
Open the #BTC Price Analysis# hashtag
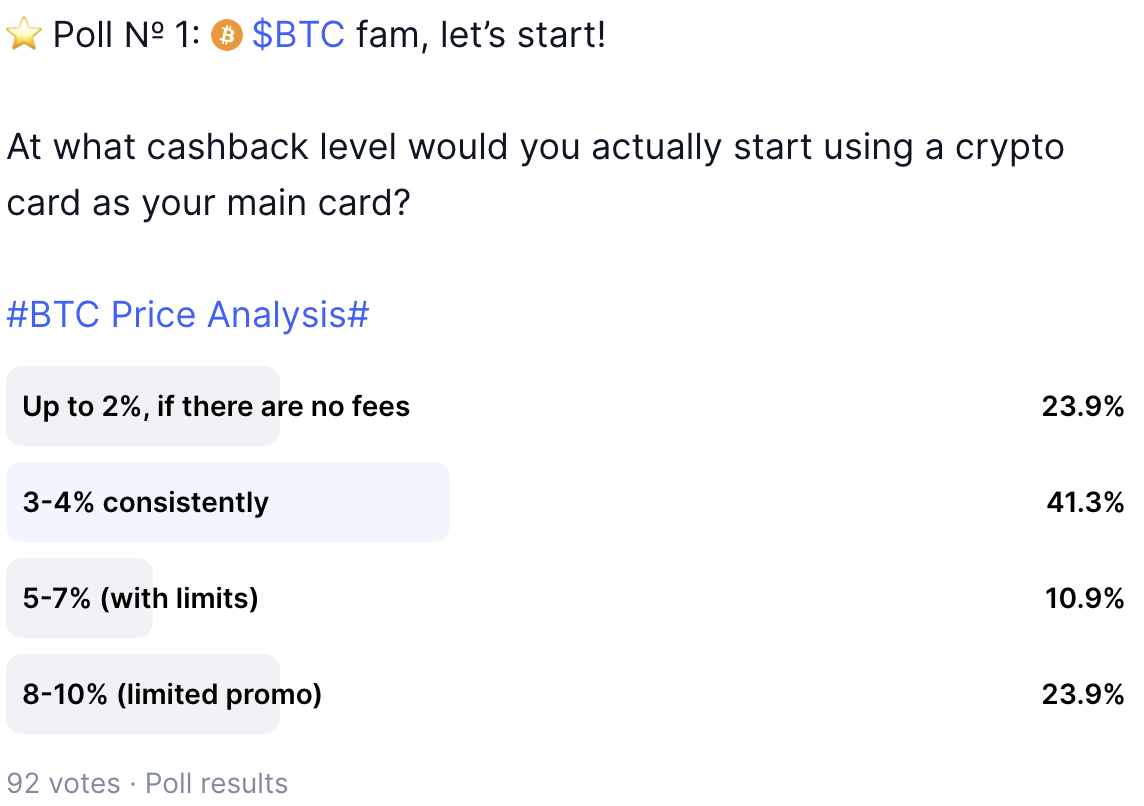(188, 315)
